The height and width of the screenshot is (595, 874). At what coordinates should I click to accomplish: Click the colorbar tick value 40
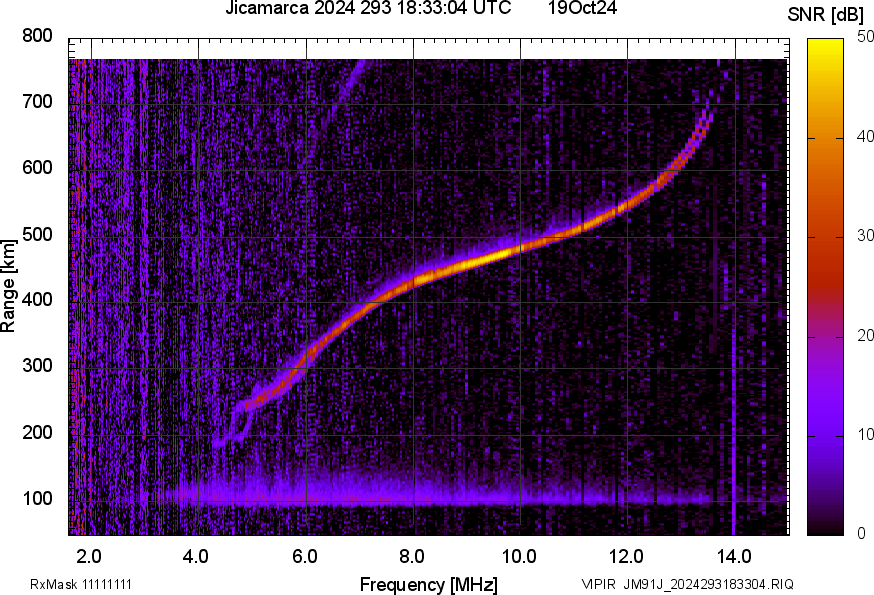[865, 137]
